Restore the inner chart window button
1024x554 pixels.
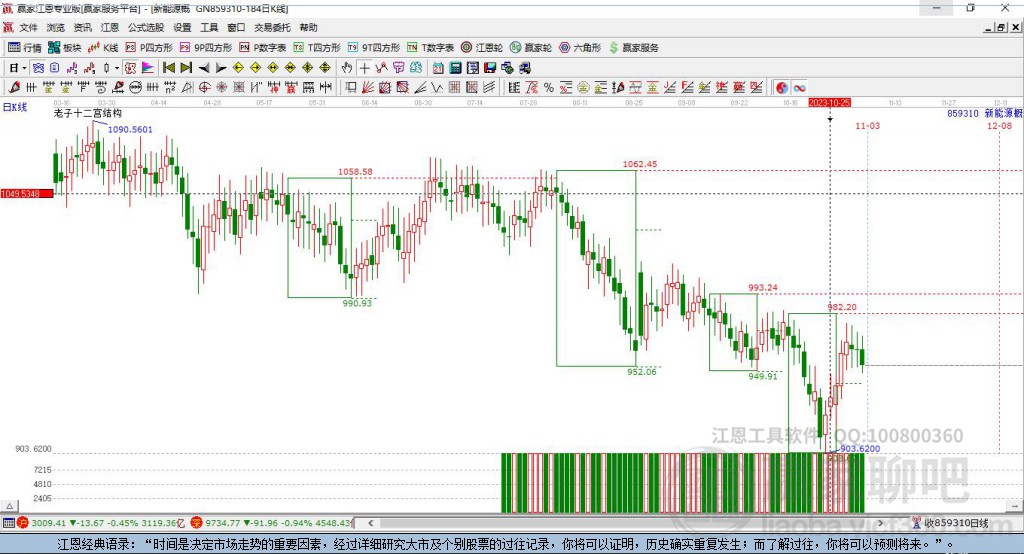click(x=1001, y=27)
